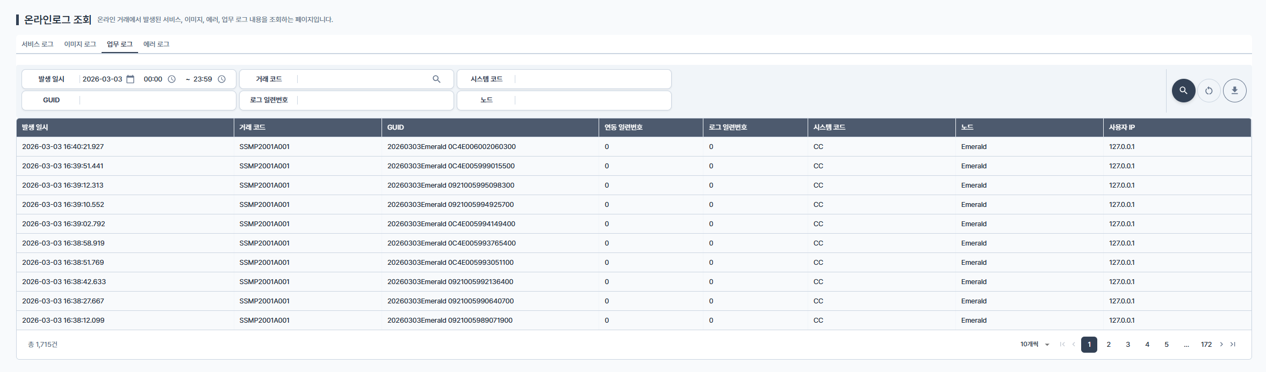Reset the search filters with the refresh icon

point(1209,90)
